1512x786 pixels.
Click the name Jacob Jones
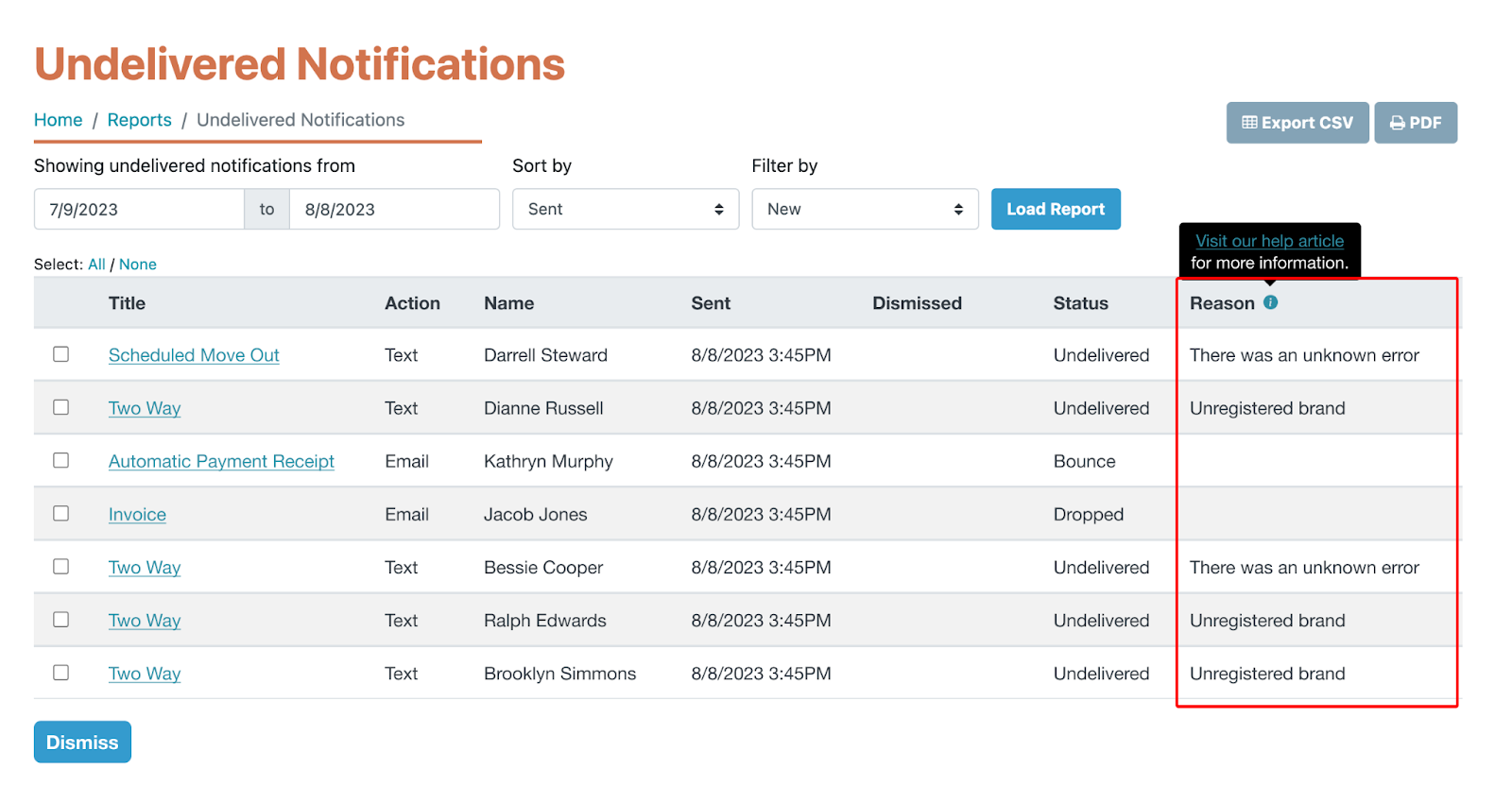pyautogui.click(x=535, y=515)
